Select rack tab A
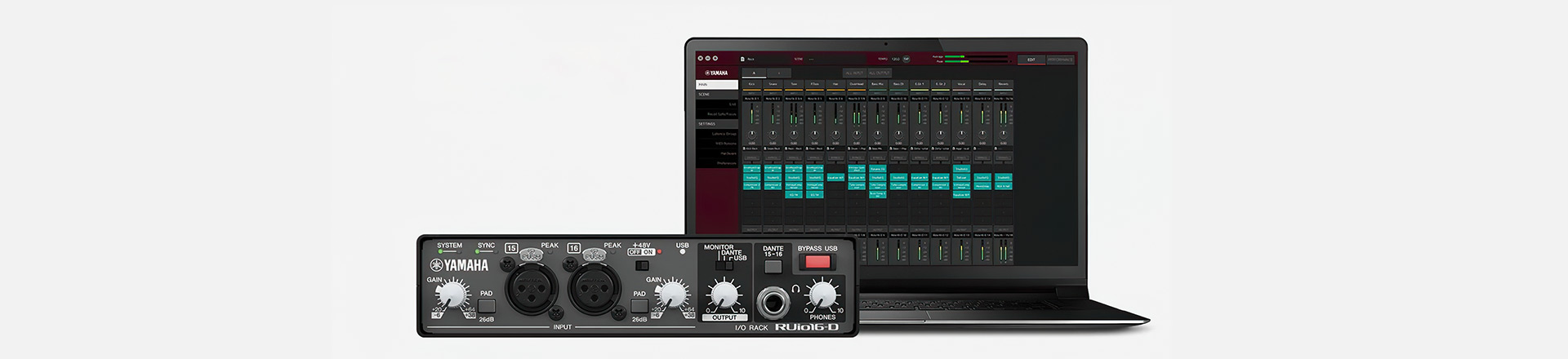Viewport: 1568px width, 359px height. click(755, 73)
